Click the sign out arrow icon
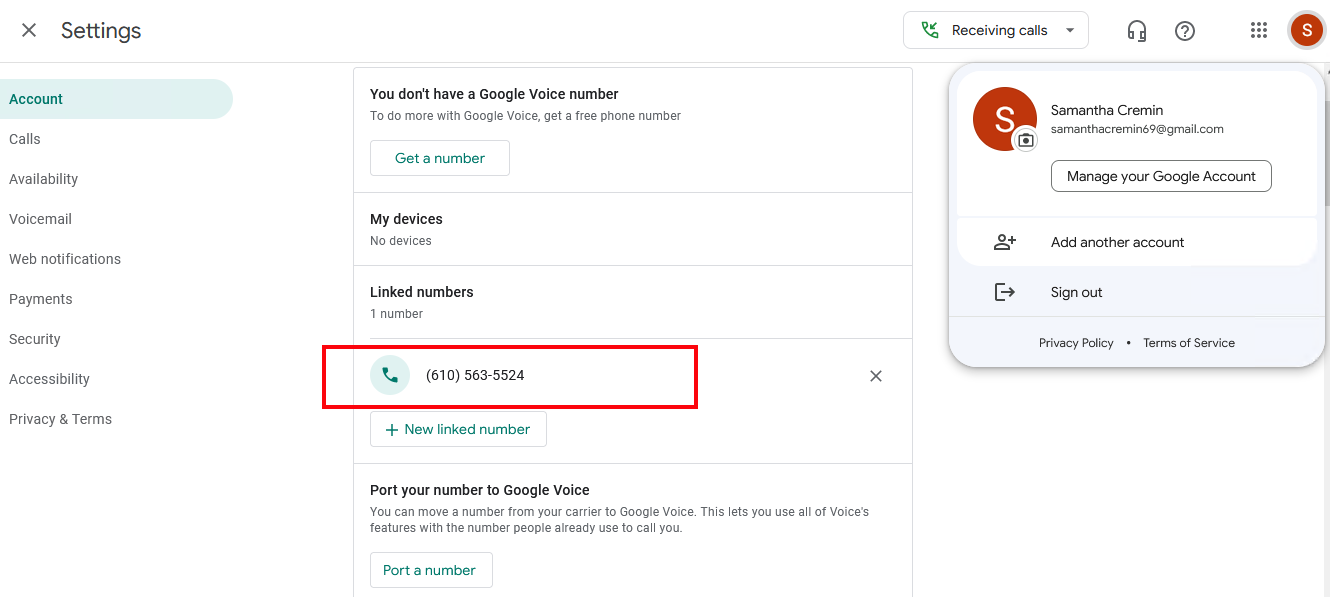Screen dimensions: 1330x597 (1005, 292)
